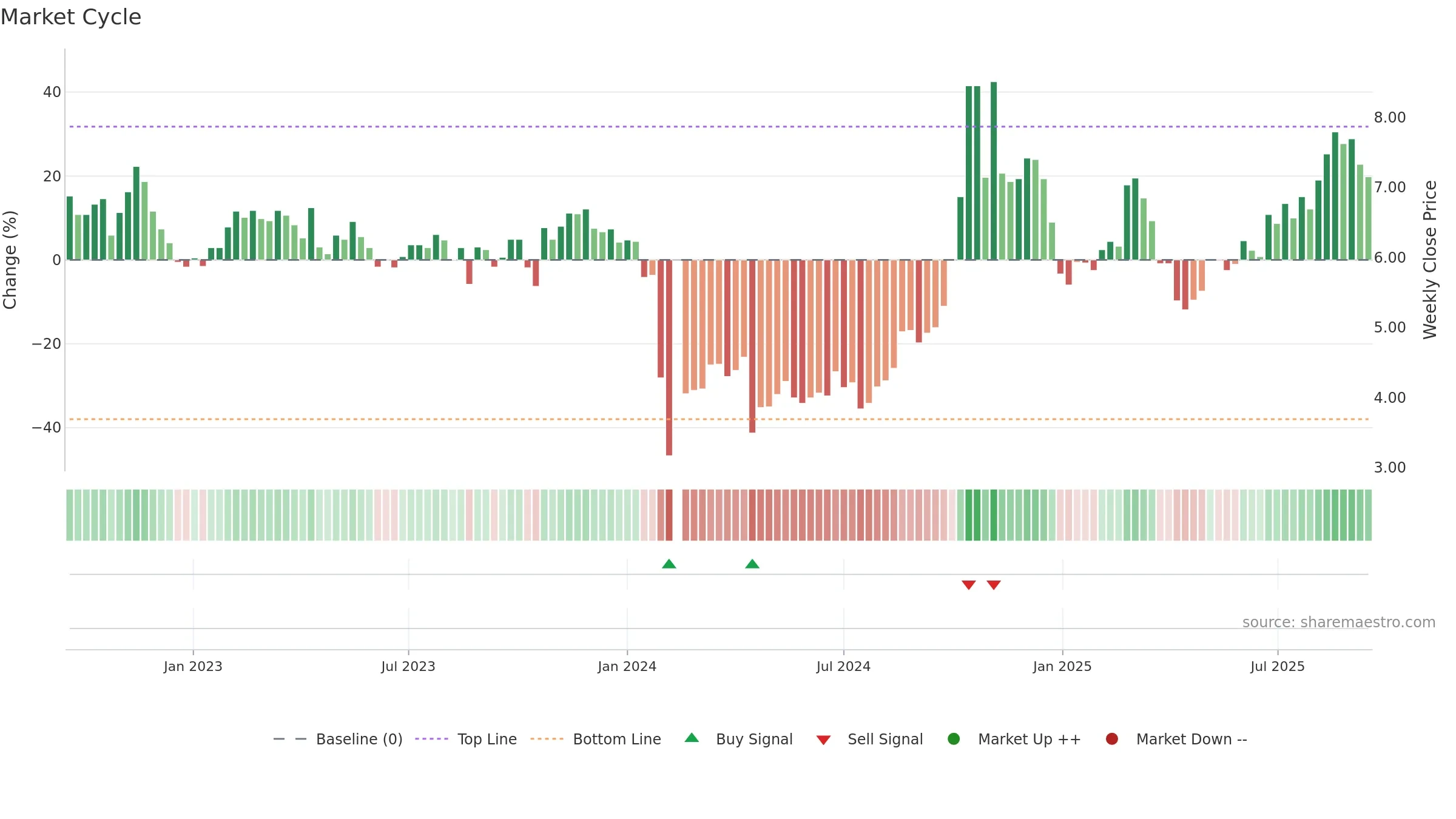Select the first buy signal marker after Jan 2024
The width and height of the screenshot is (1456, 819).
pyautogui.click(x=669, y=564)
